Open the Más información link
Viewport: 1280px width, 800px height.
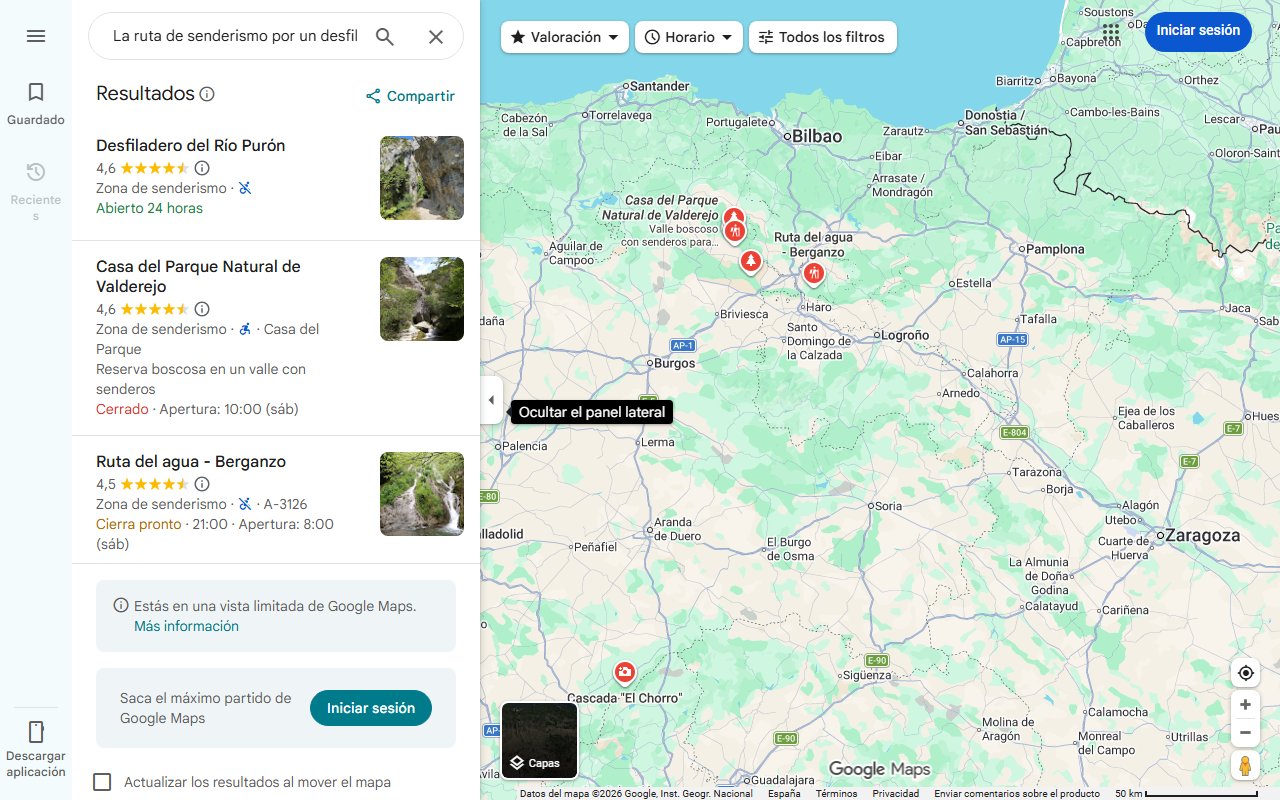coord(186,625)
